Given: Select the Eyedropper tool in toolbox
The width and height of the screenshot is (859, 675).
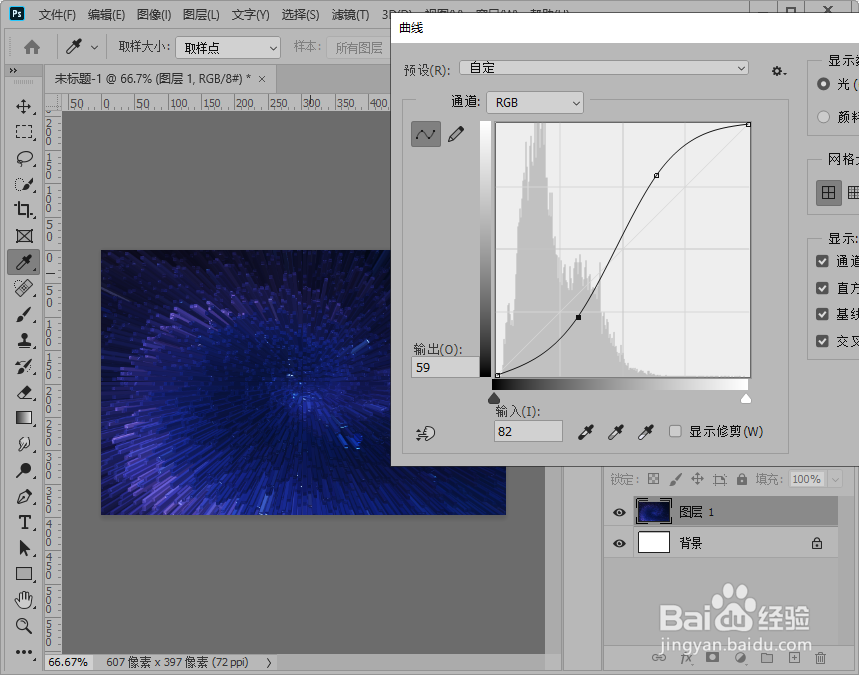Looking at the screenshot, I should pos(24,262).
